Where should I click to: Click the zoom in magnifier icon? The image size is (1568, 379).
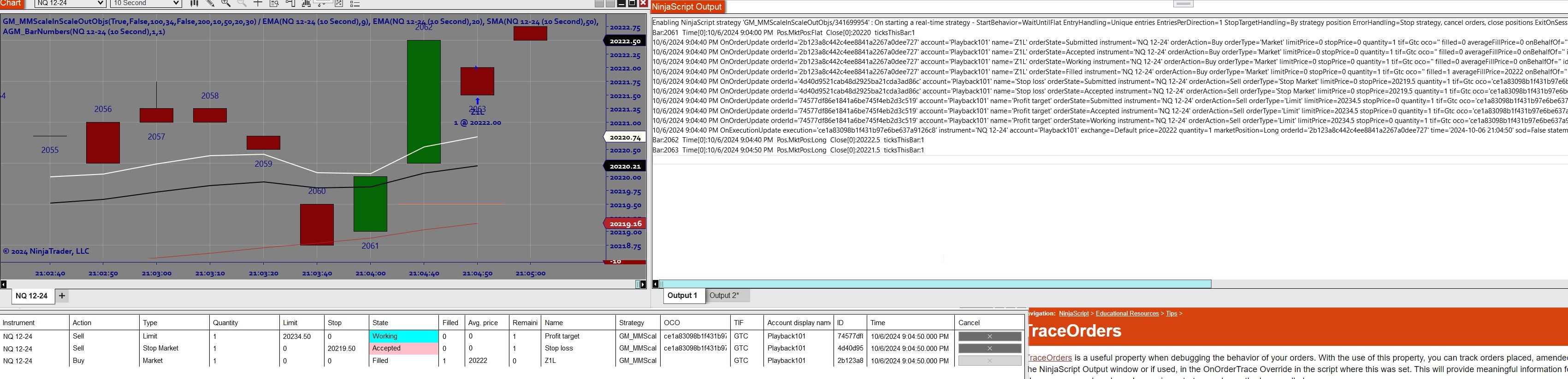click(226, 3)
